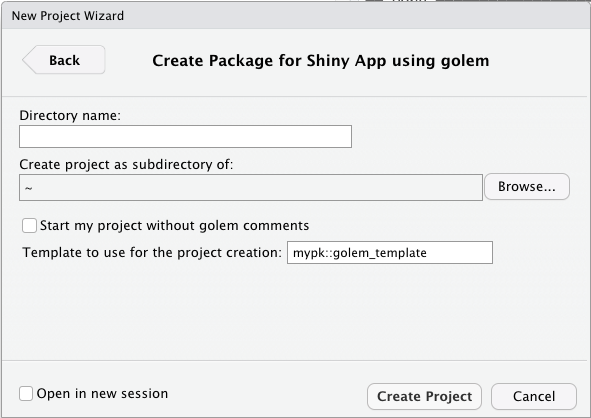Click the 'Directory name:' label
This screenshot has height=418, width=591.
pyautogui.click(x=70, y=115)
